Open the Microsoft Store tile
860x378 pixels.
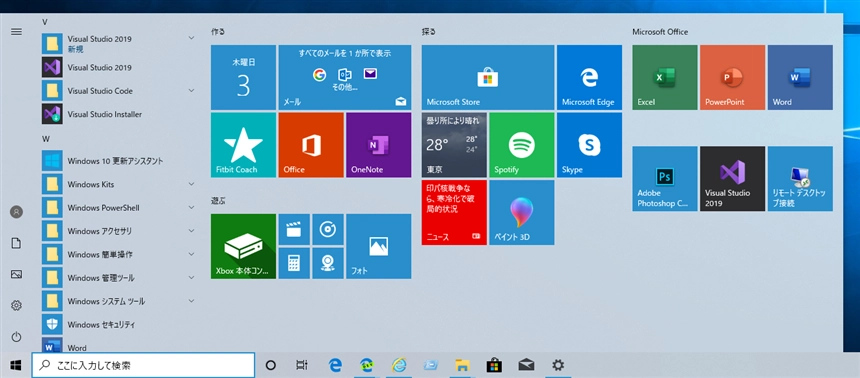pos(488,77)
